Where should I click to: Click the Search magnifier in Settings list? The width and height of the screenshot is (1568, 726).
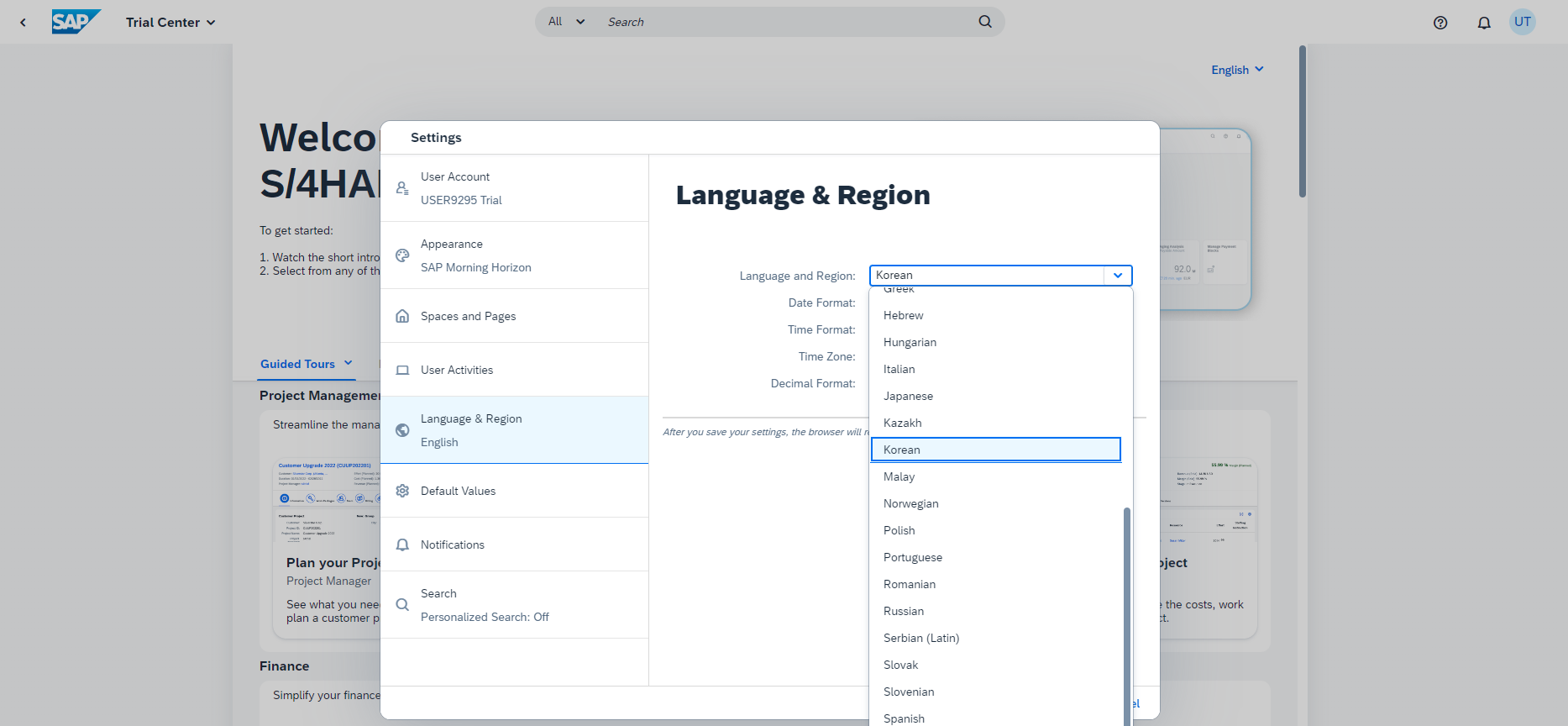[x=402, y=605]
